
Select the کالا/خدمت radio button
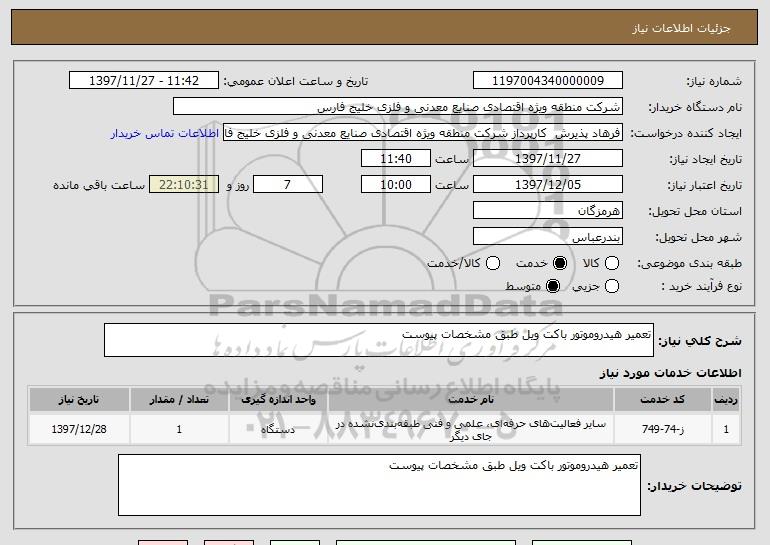(x=493, y=263)
